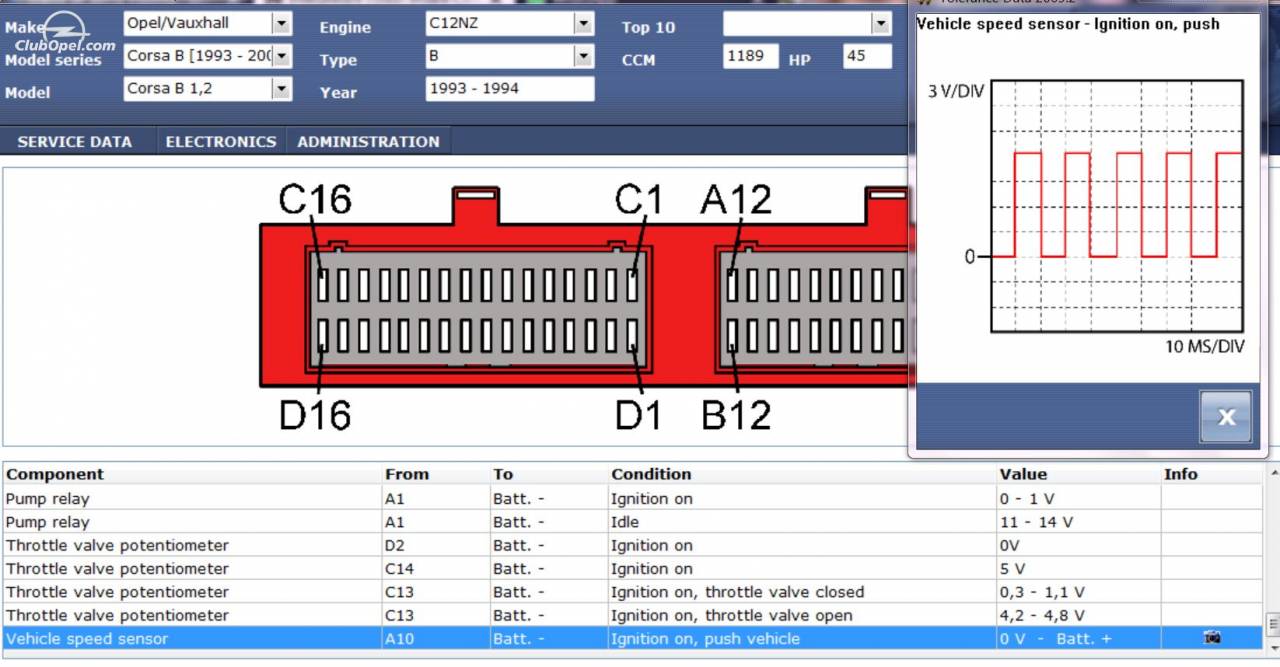Expand the Engine dropdown arrow
The image size is (1280, 667).
(583, 23)
